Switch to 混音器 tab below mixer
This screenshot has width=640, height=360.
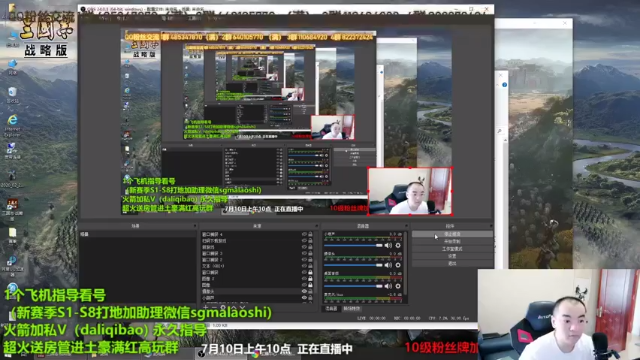click(331, 309)
